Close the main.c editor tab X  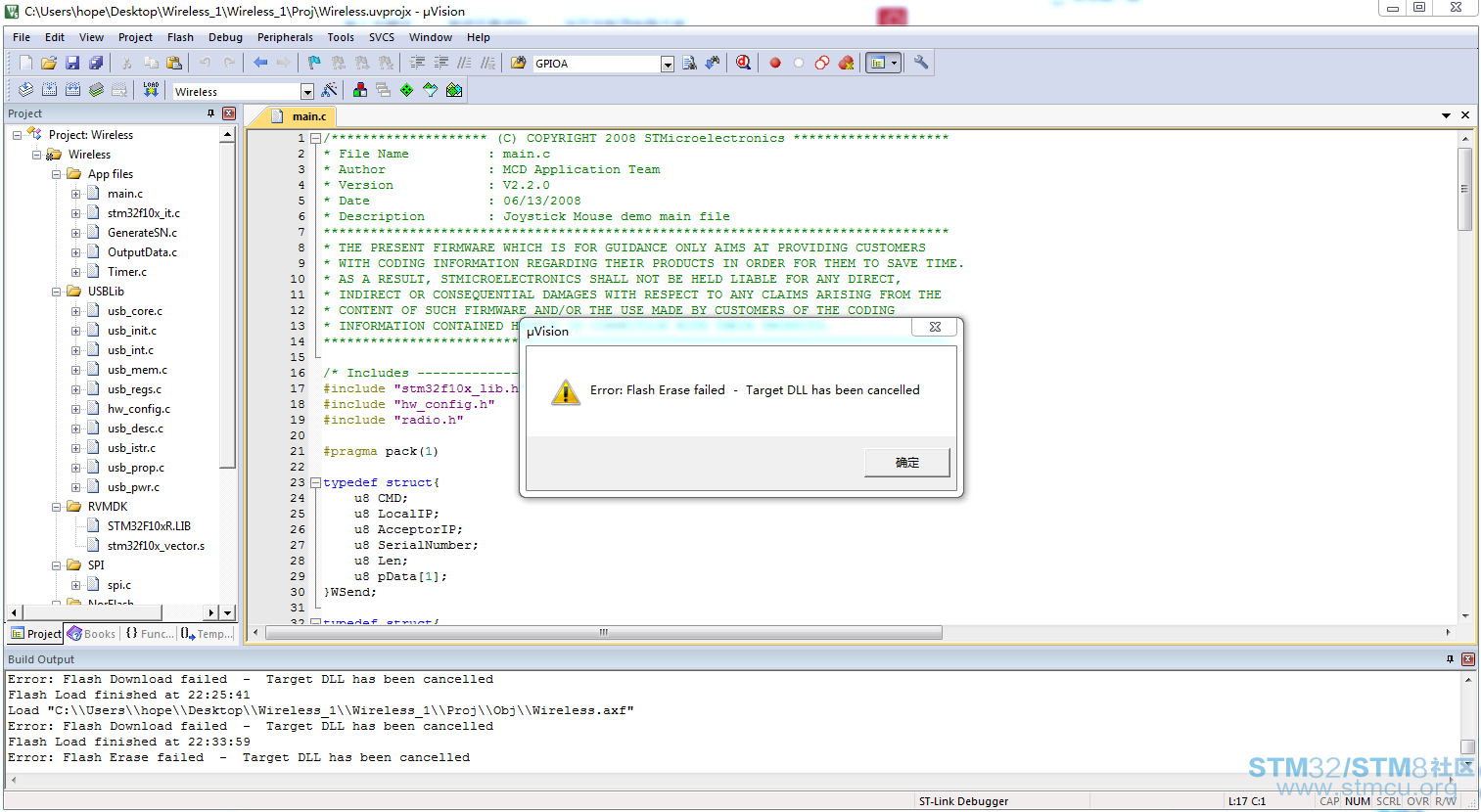click(x=1465, y=115)
